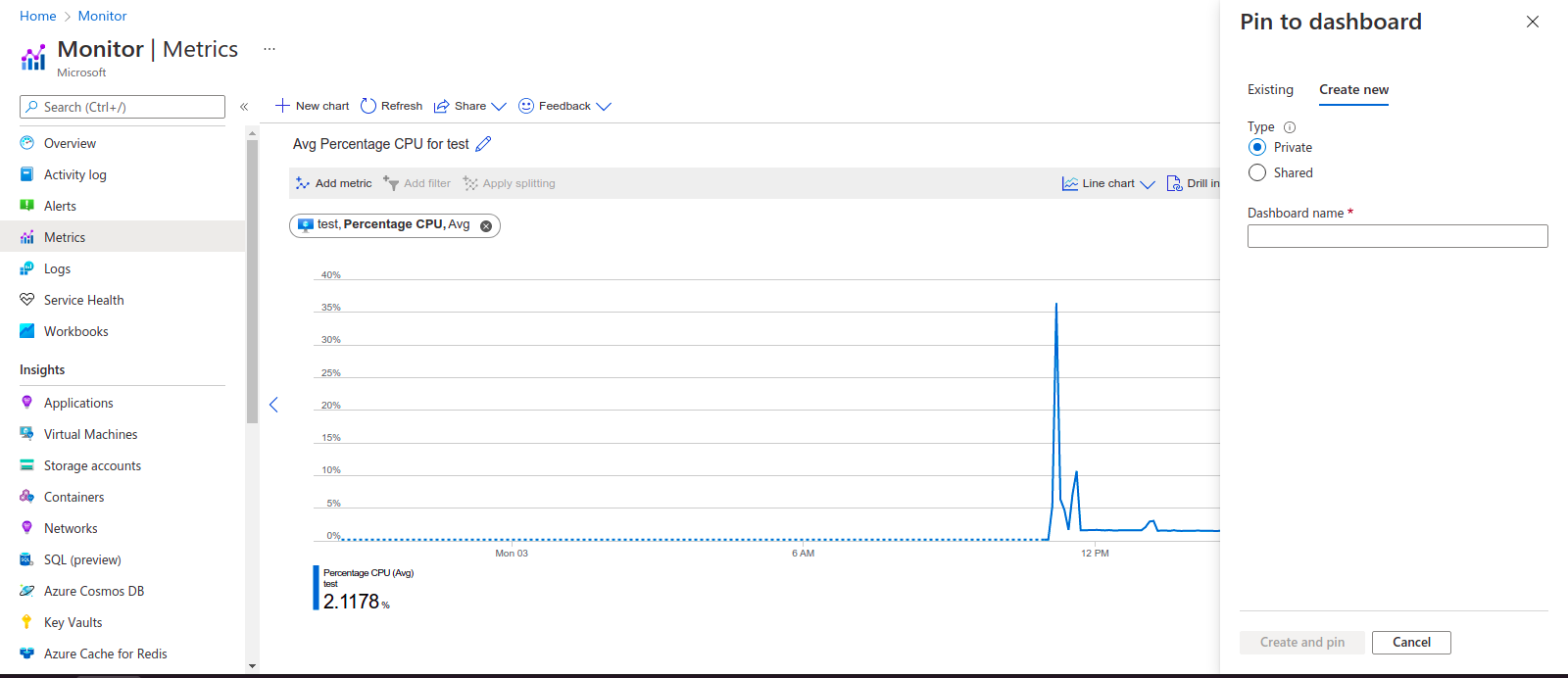Open Key Vaults key icon
Image resolution: width=1568 pixels, height=678 pixels.
[27, 622]
